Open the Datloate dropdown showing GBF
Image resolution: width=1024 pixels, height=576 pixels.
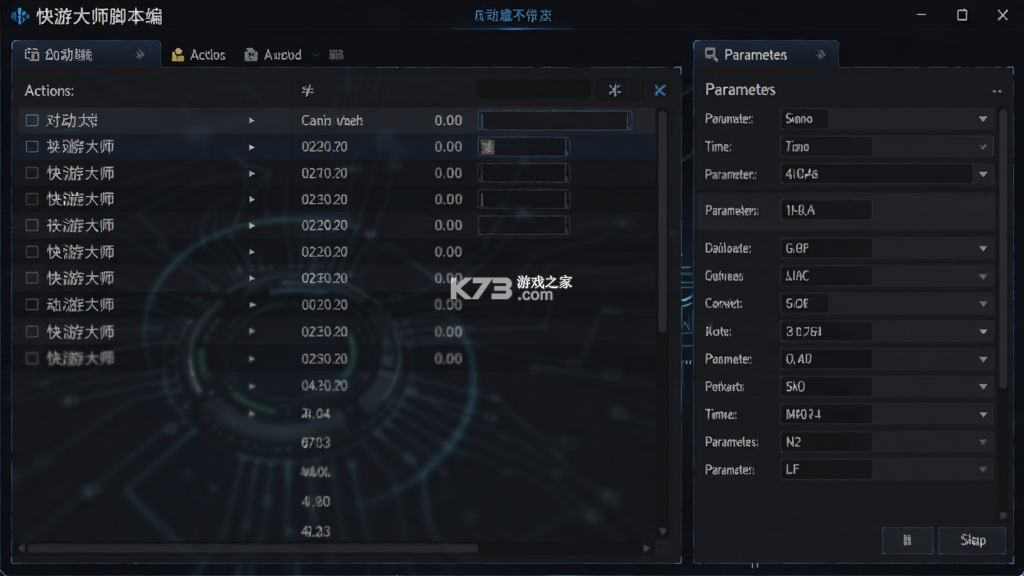(983, 249)
